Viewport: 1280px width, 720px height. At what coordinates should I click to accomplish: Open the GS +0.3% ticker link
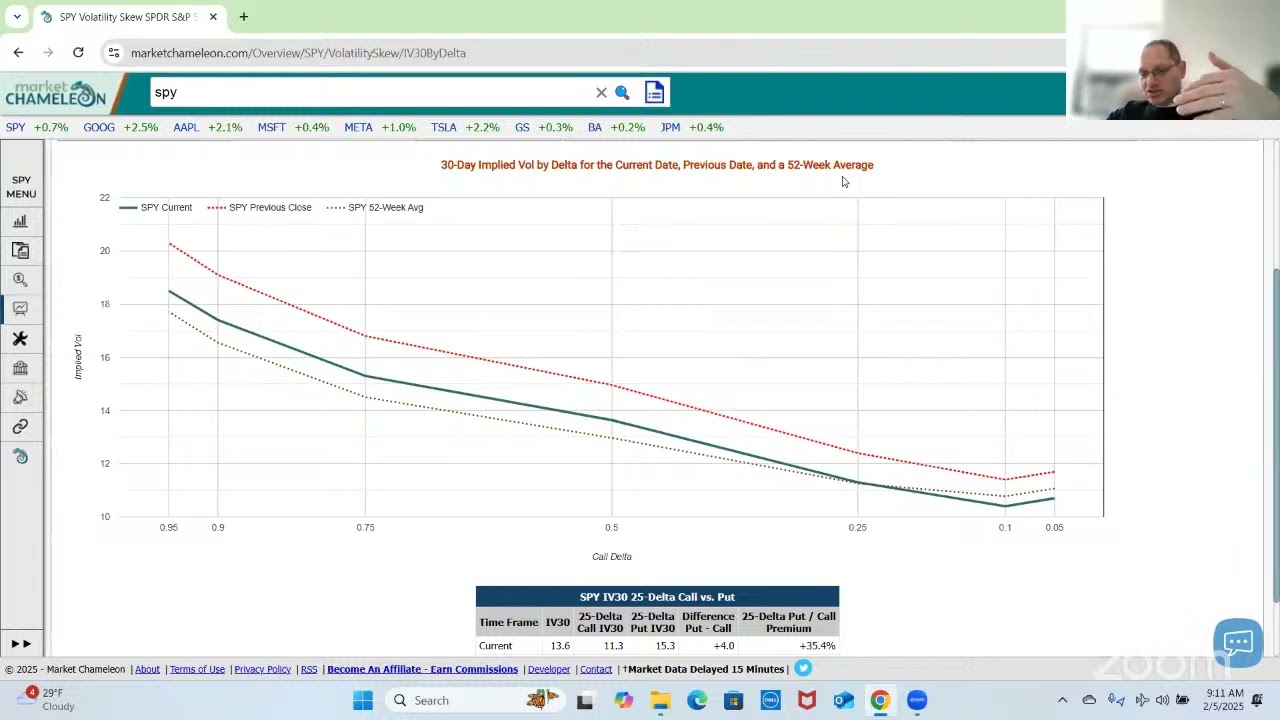[544, 127]
